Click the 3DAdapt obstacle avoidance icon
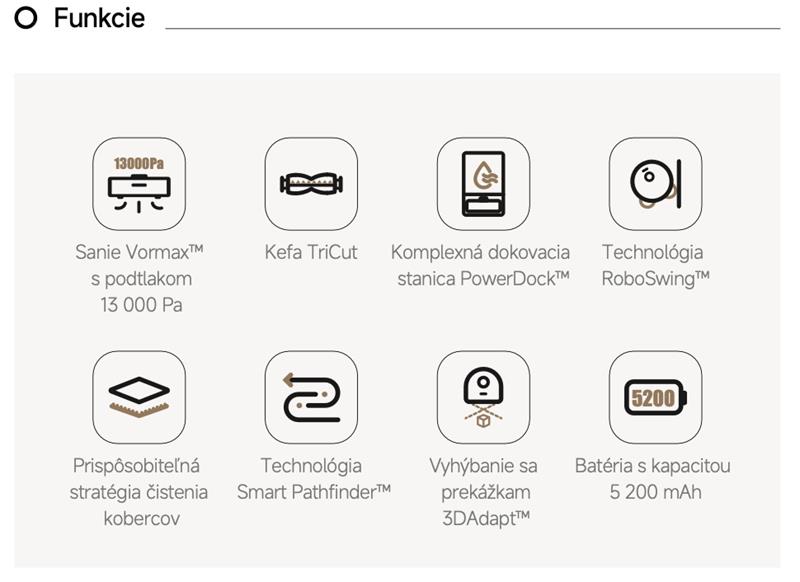The image size is (800, 582). (483, 397)
